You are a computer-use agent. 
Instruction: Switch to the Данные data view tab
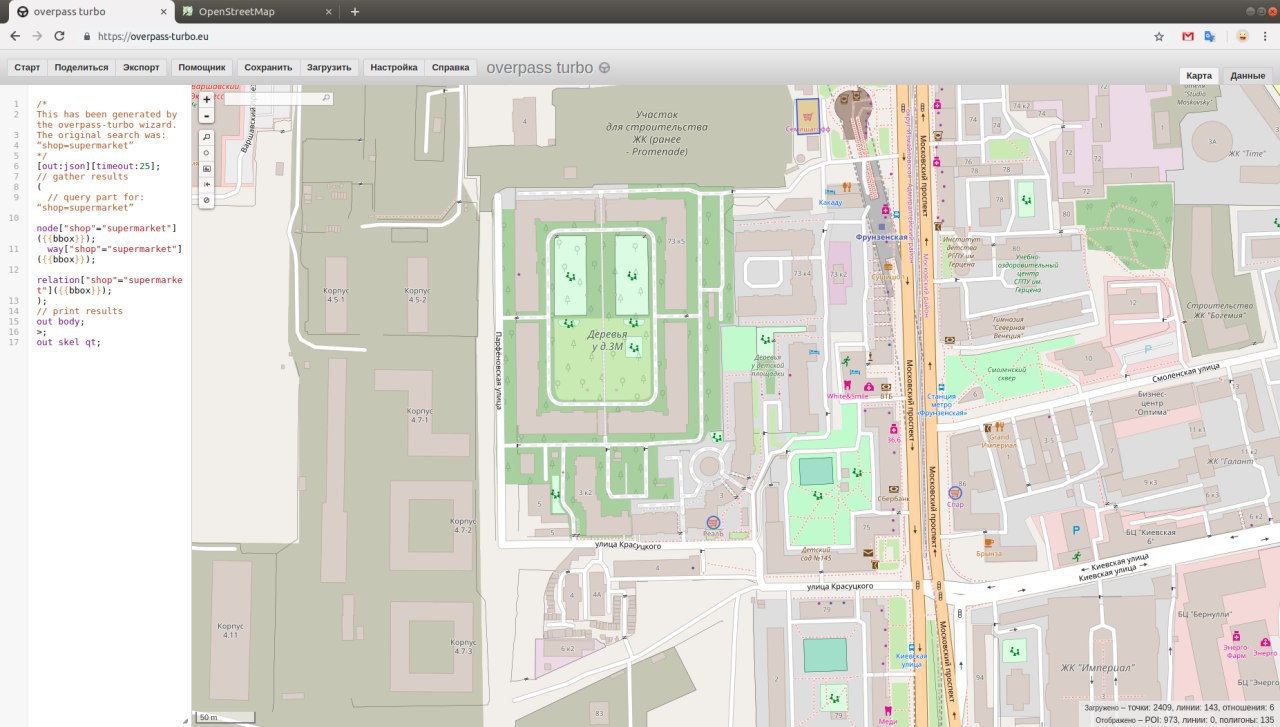tap(1248, 76)
